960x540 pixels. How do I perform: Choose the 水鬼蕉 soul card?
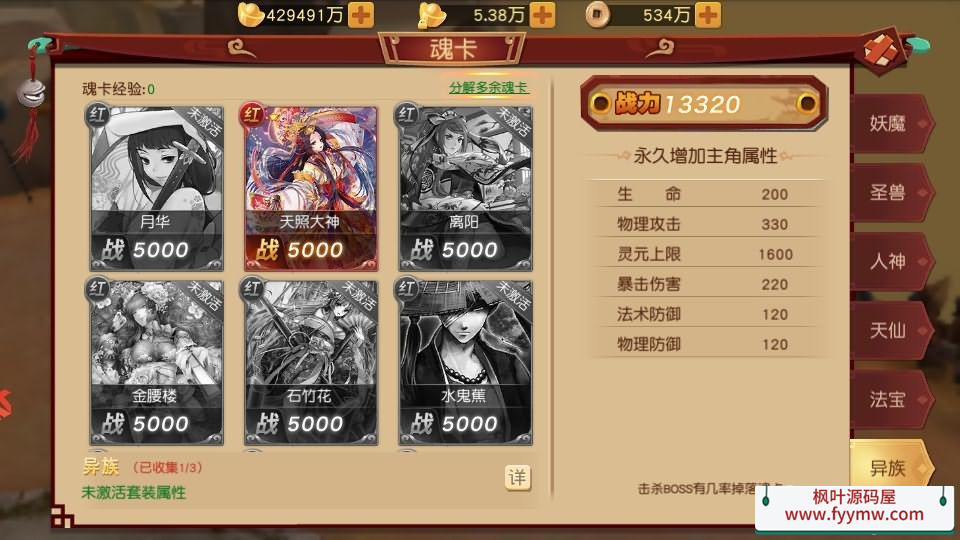465,361
